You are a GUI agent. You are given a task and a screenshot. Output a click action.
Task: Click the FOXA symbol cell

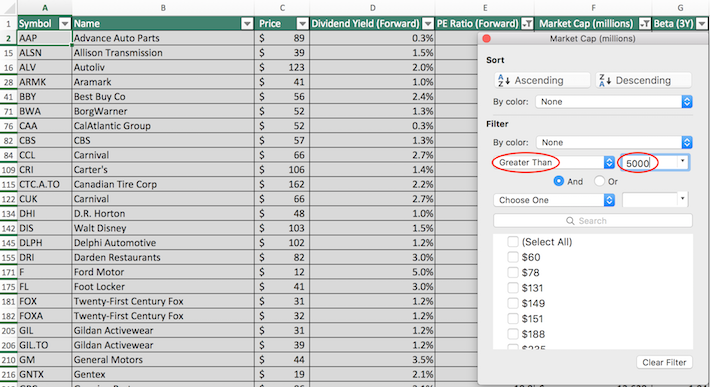44,316
